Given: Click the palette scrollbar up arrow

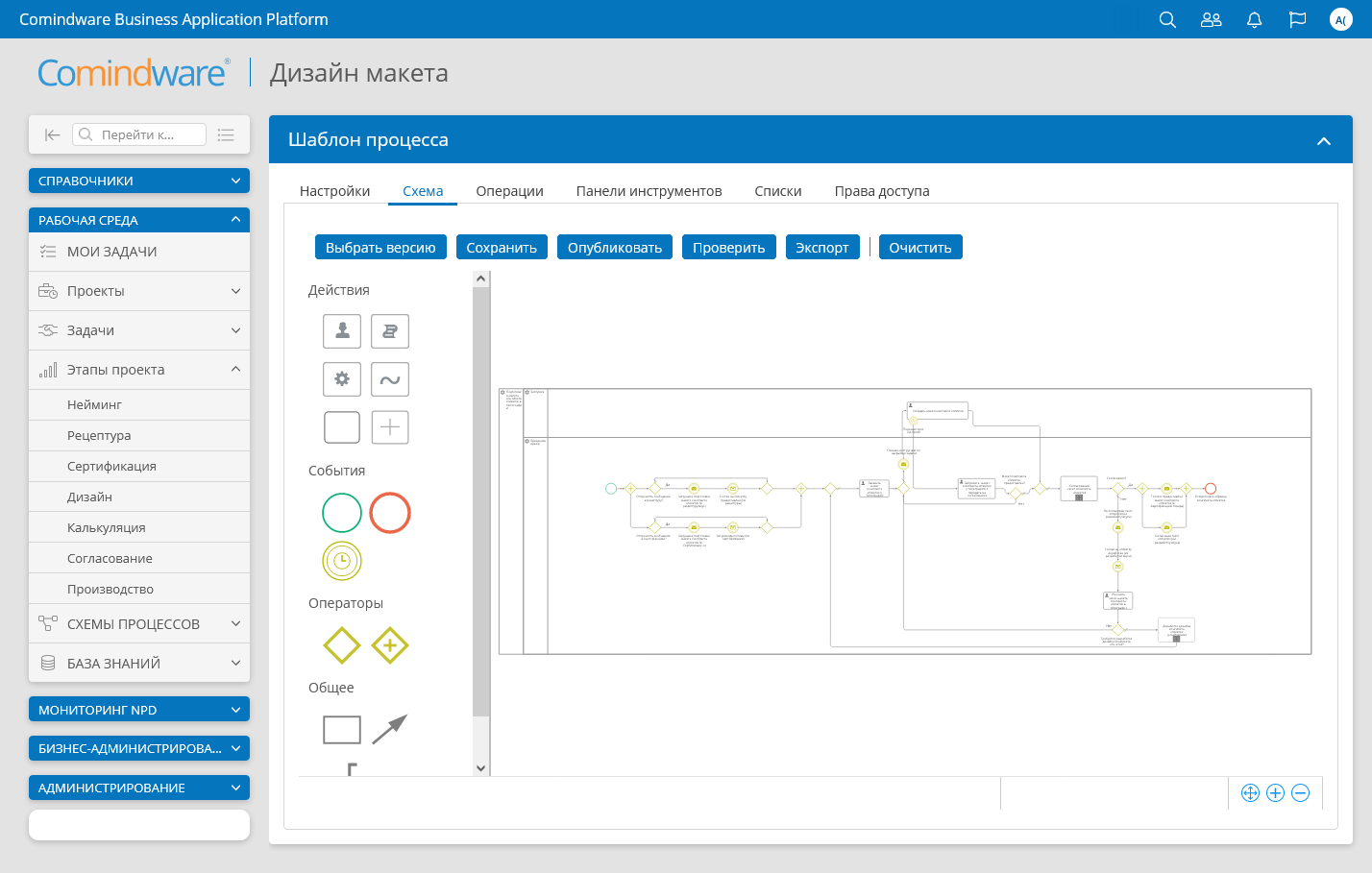Looking at the screenshot, I should click(481, 279).
